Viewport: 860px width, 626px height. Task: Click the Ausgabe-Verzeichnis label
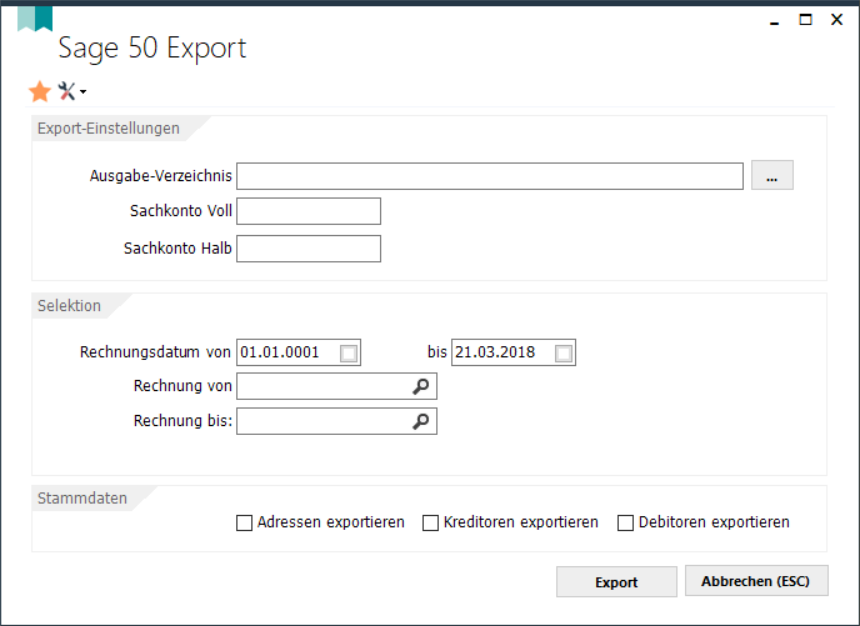tap(161, 176)
